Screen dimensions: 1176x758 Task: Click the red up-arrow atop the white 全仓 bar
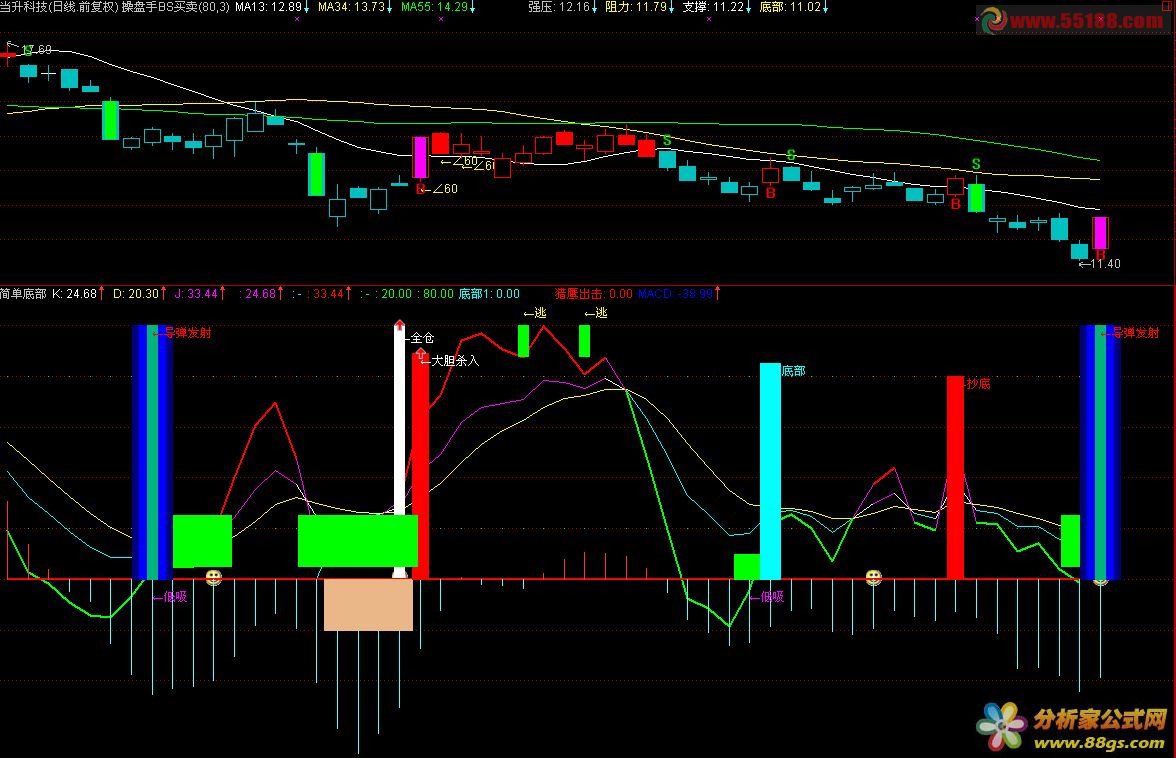coord(400,325)
